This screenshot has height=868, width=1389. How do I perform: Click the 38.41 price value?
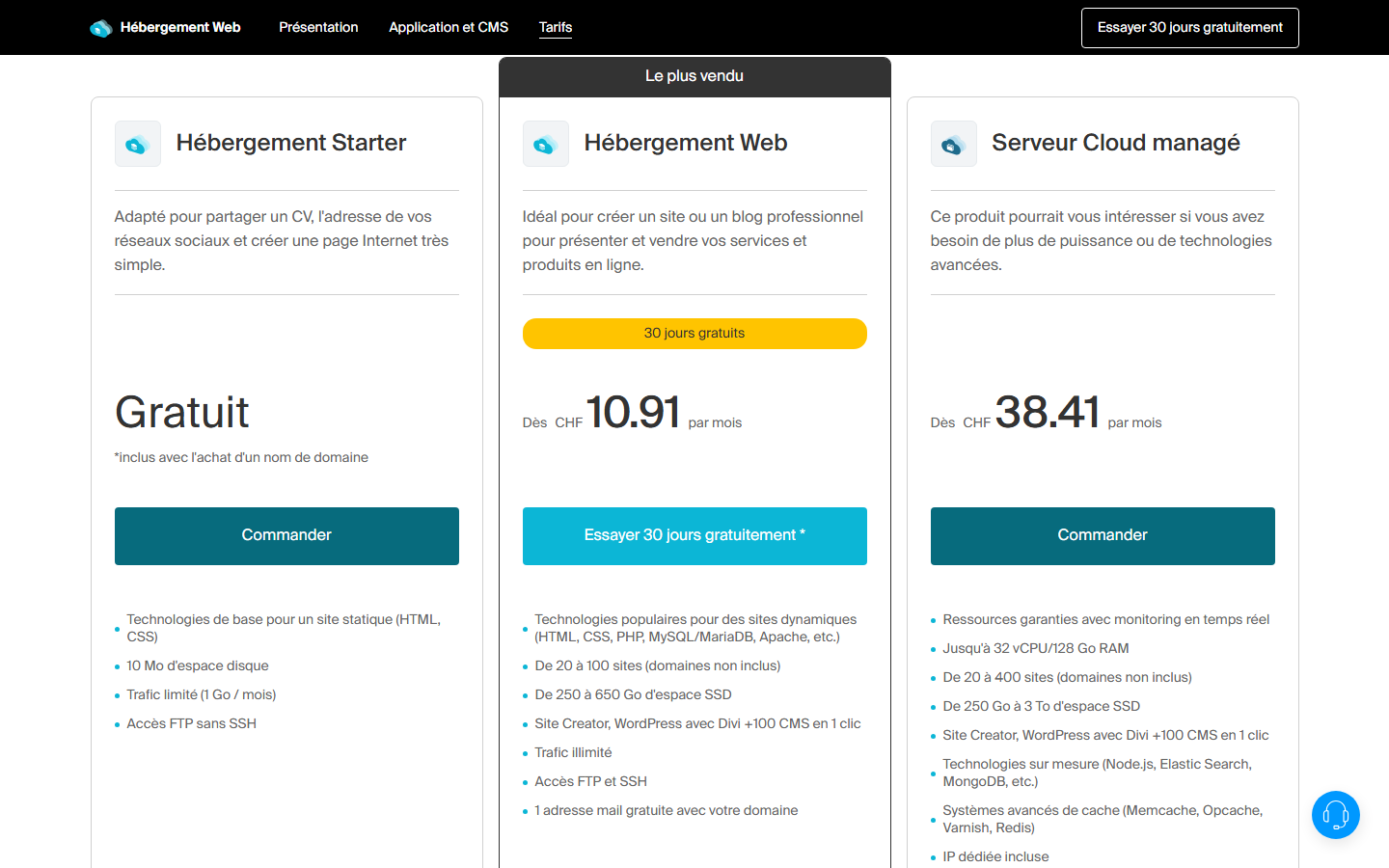[1047, 412]
